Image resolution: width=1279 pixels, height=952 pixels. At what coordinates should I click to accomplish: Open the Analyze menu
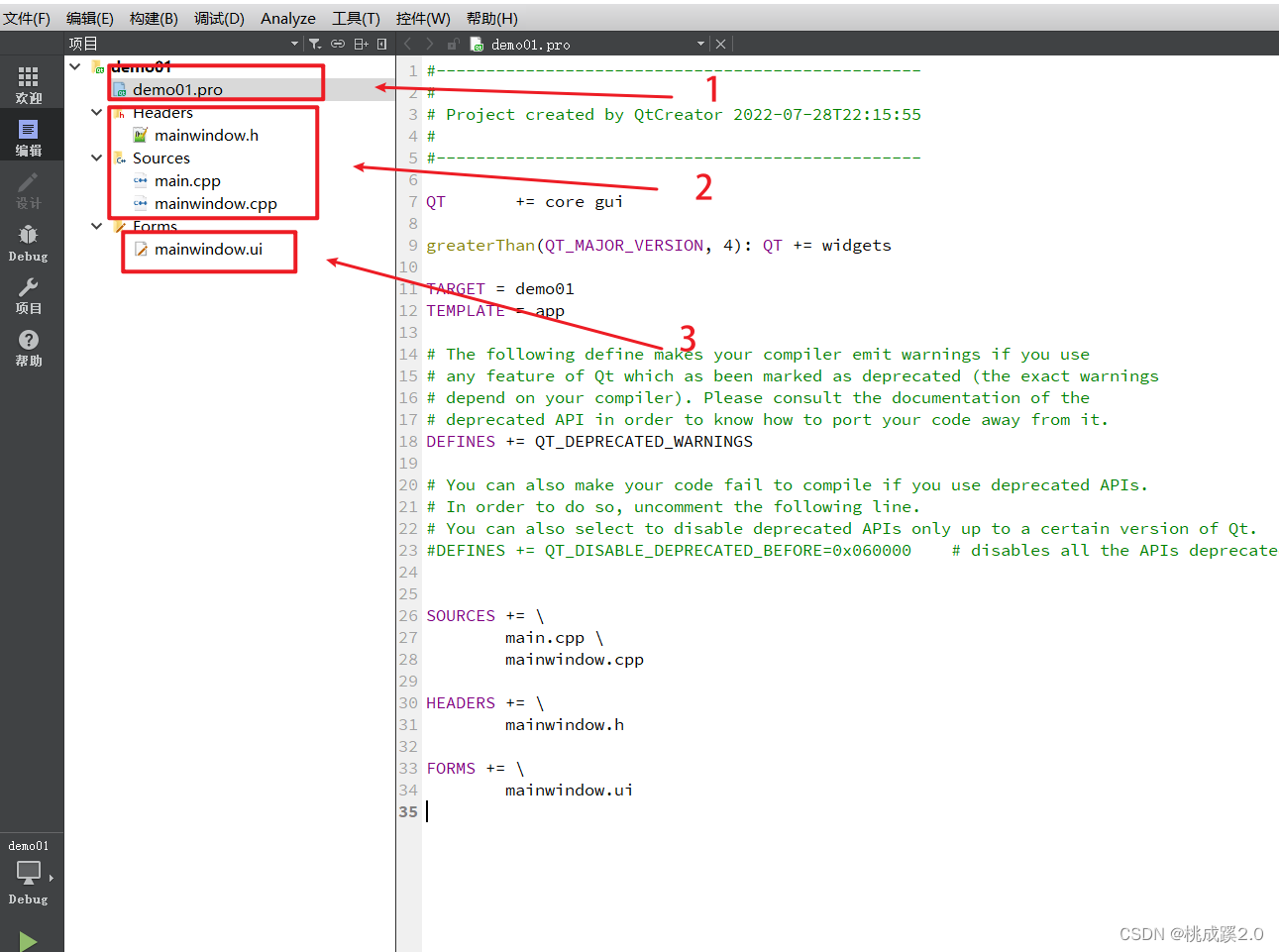click(x=288, y=18)
